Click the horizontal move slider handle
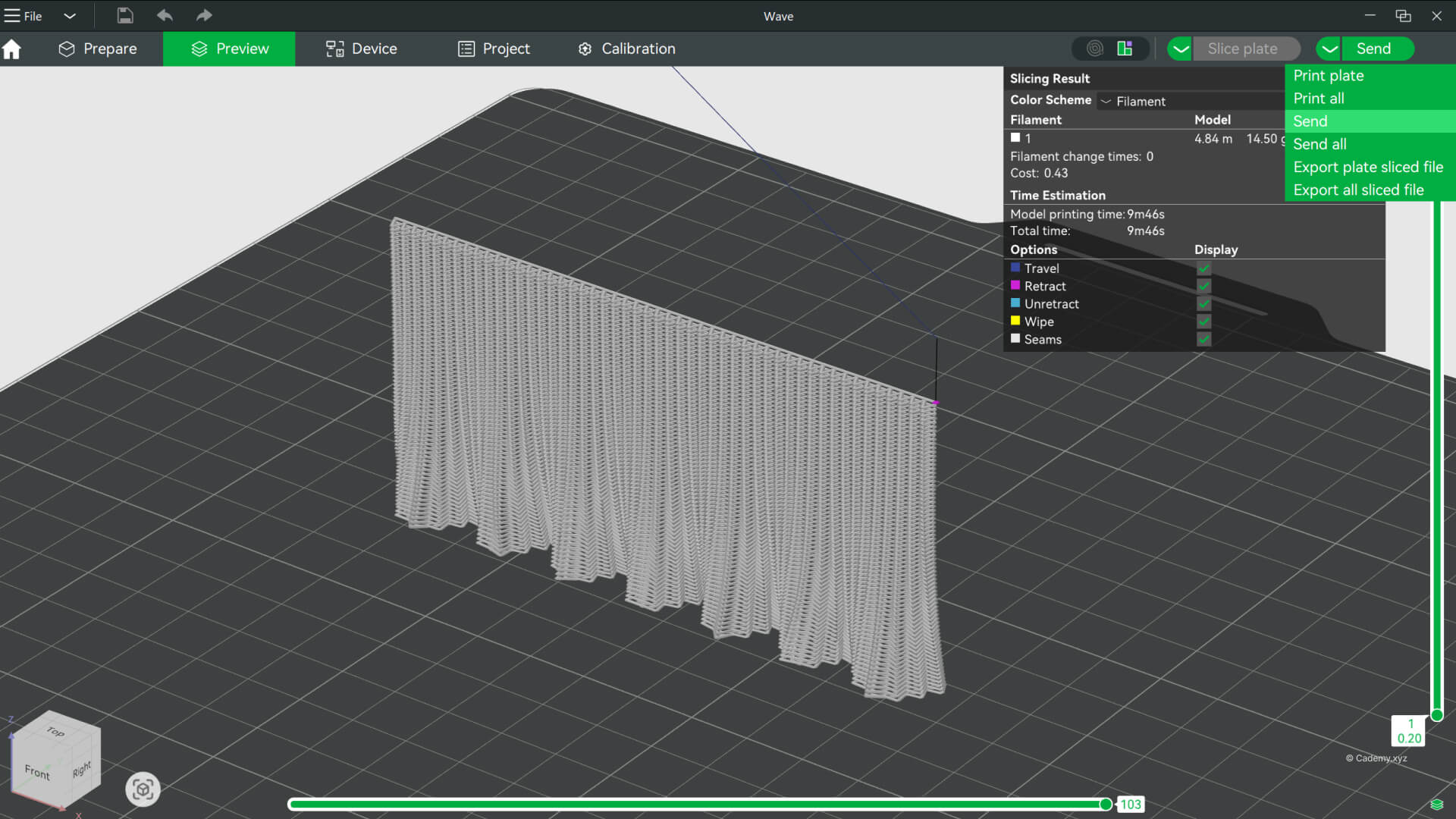This screenshot has height=819, width=1456. pos(1106,805)
